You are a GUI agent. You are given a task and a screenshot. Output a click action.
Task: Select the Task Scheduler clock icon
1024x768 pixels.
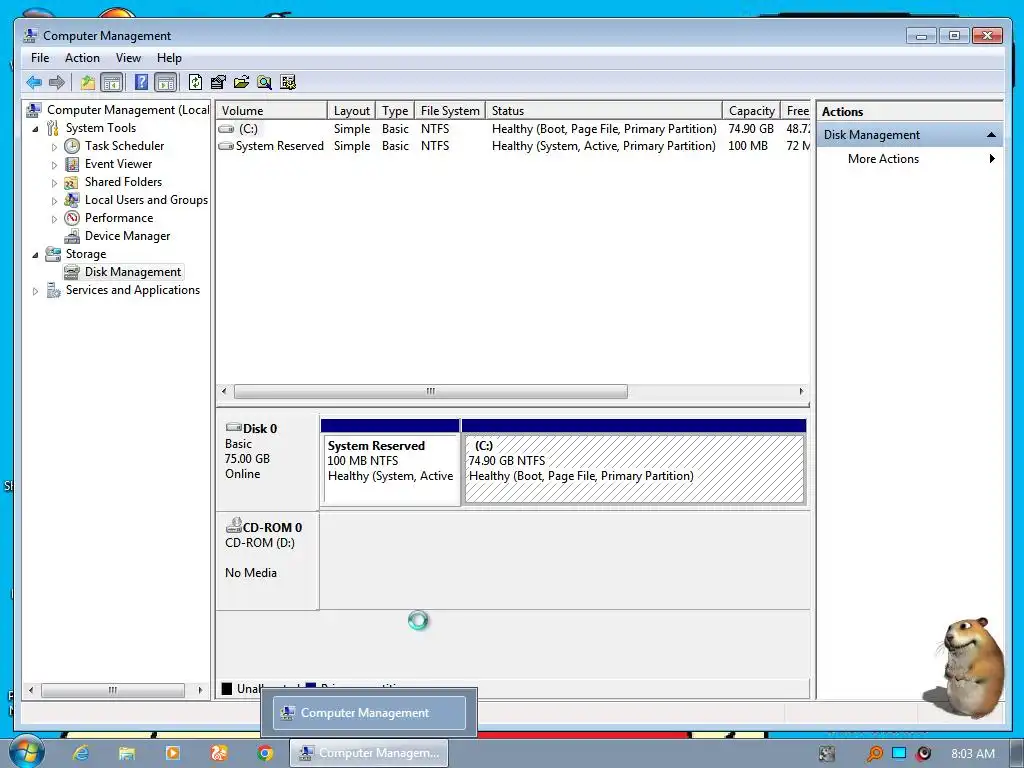tap(72, 146)
